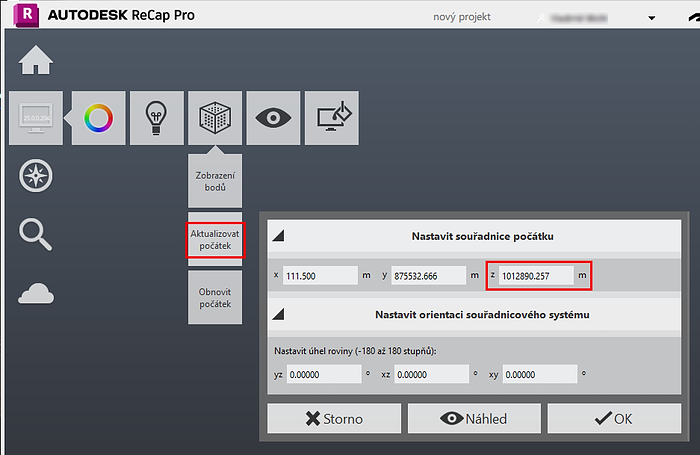Select the color wheel mode icon

tap(99, 118)
